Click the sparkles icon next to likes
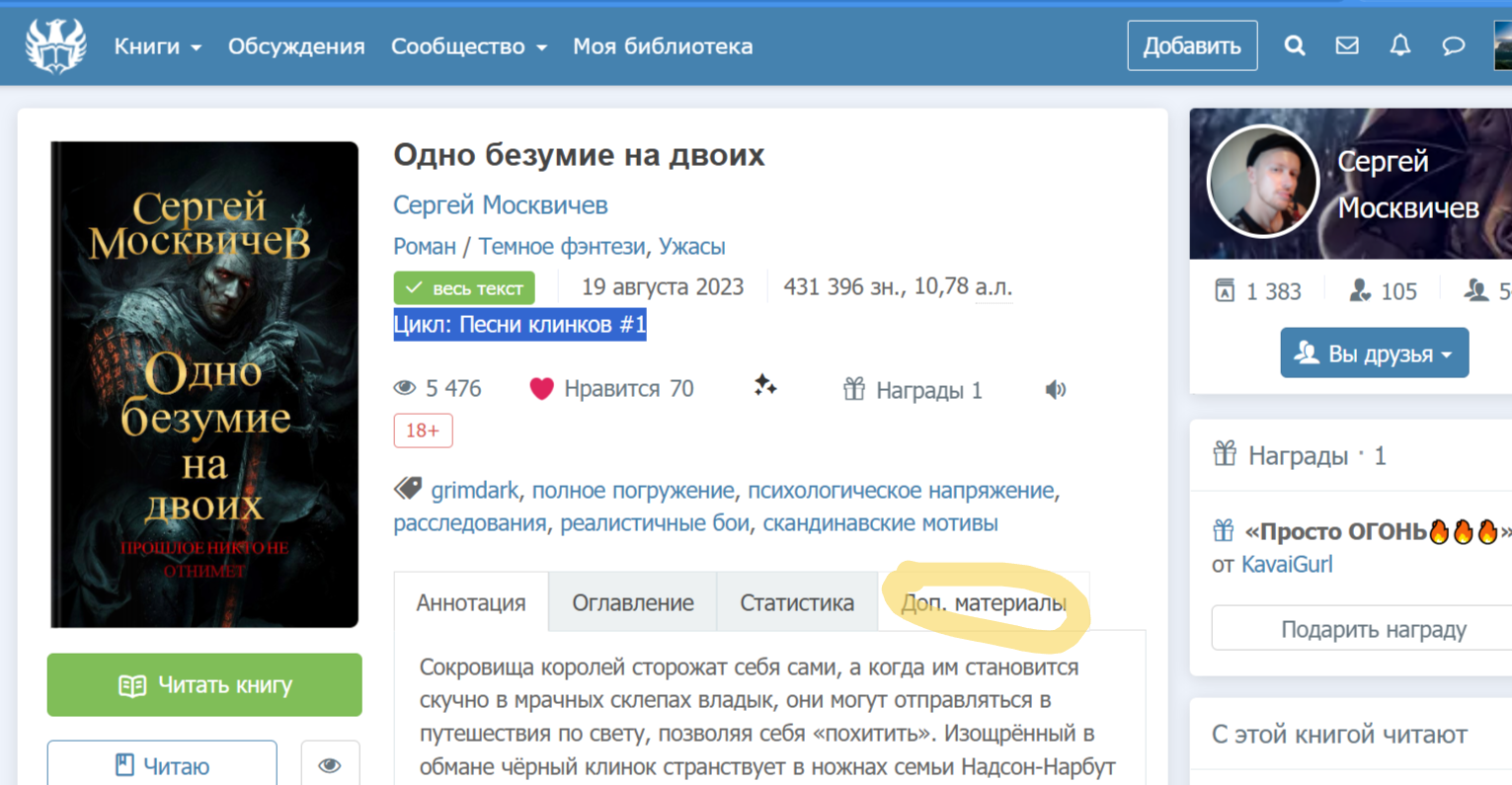This screenshot has width=1512, height=785. click(x=765, y=385)
